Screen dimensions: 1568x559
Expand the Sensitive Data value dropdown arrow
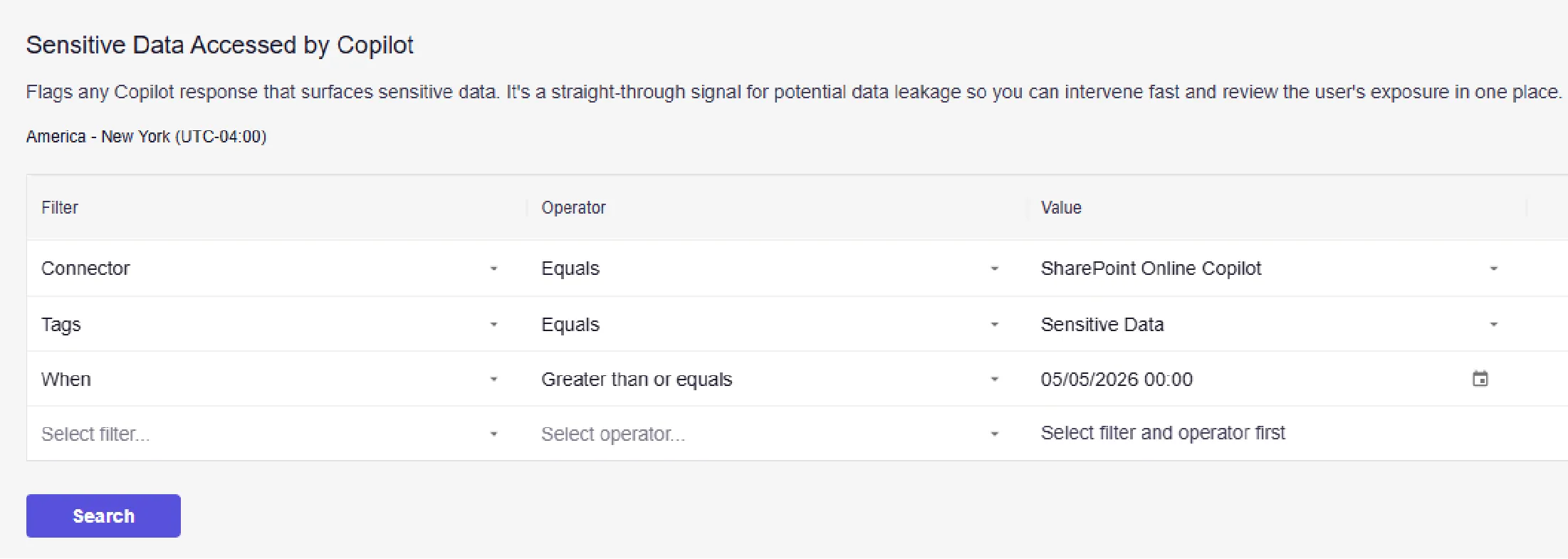point(1493,324)
